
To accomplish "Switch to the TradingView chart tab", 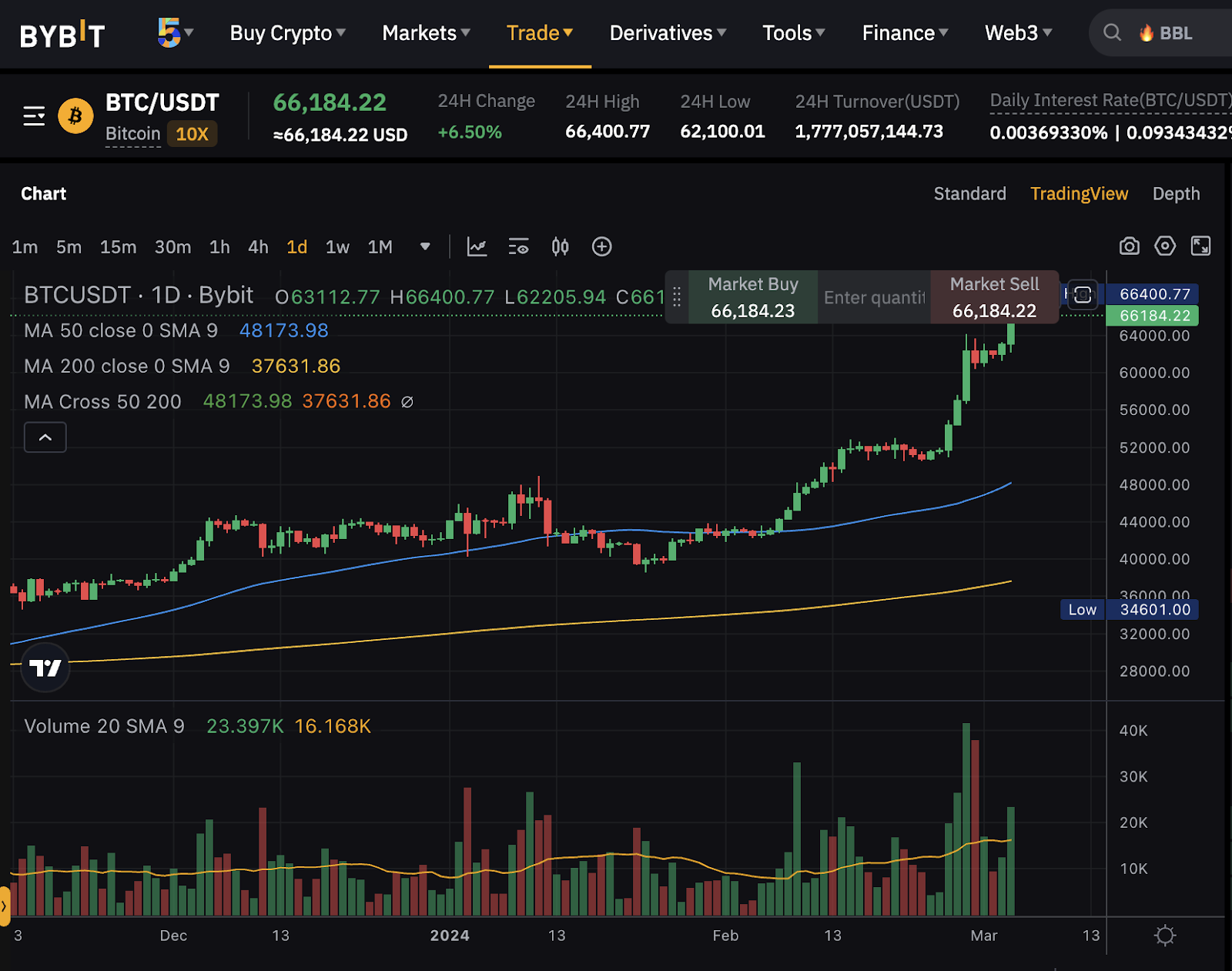I will [x=1079, y=194].
